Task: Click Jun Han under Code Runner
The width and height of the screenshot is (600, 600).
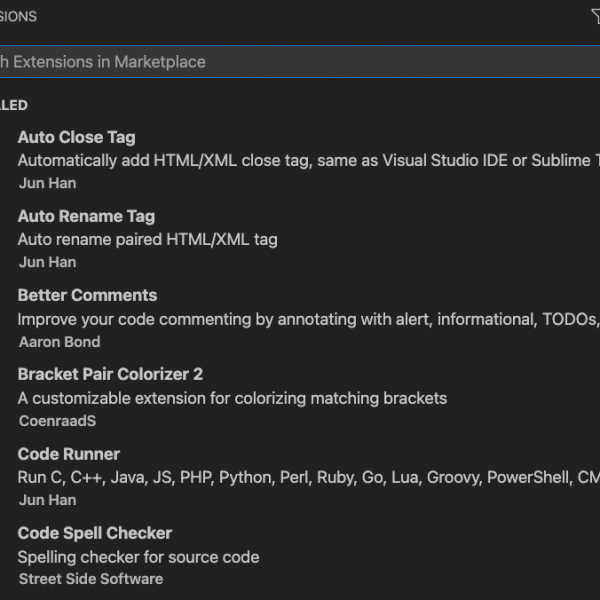Action: pyautogui.click(x=47, y=500)
